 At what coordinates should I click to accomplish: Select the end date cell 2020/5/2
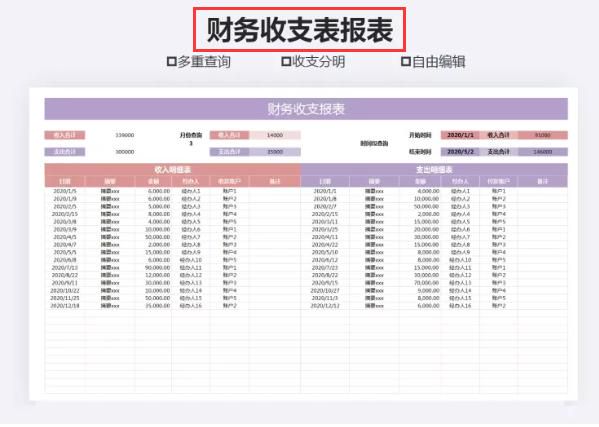coord(460,152)
